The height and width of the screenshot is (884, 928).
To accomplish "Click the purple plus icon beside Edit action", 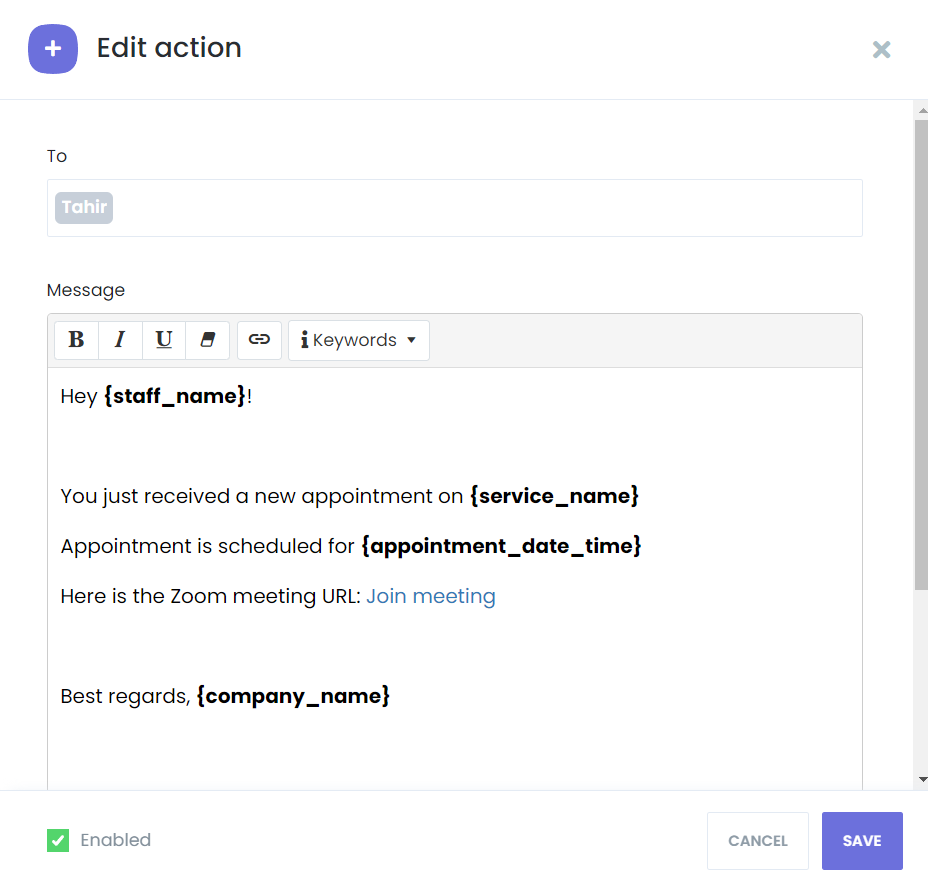I will pyautogui.click(x=53, y=49).
